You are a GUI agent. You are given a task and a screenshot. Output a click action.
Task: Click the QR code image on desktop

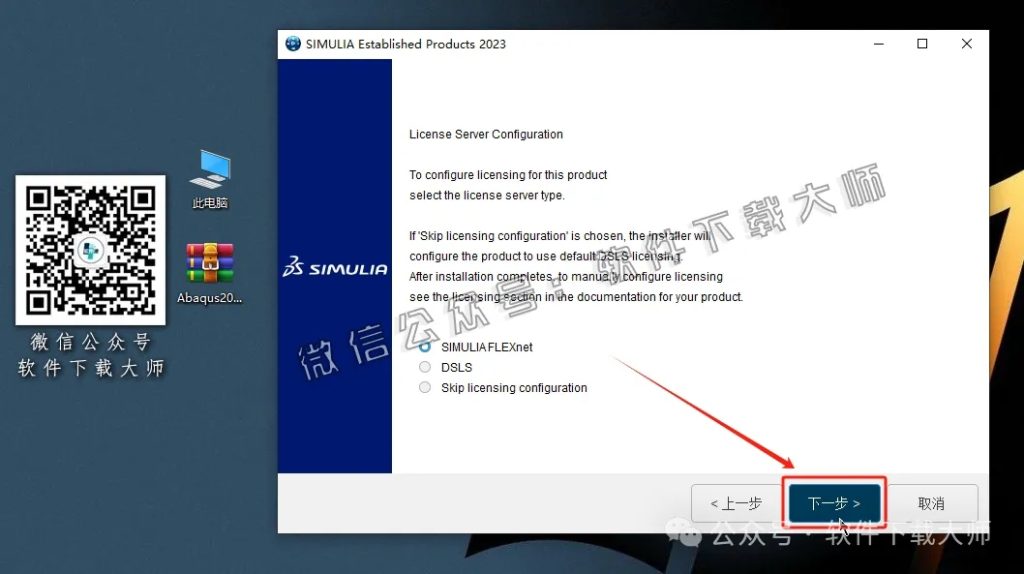tap(90, 250)
